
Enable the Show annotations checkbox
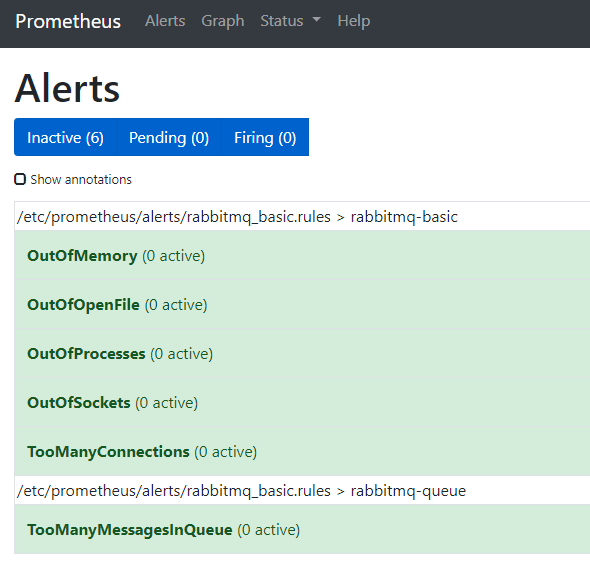[x=20, y=179]
